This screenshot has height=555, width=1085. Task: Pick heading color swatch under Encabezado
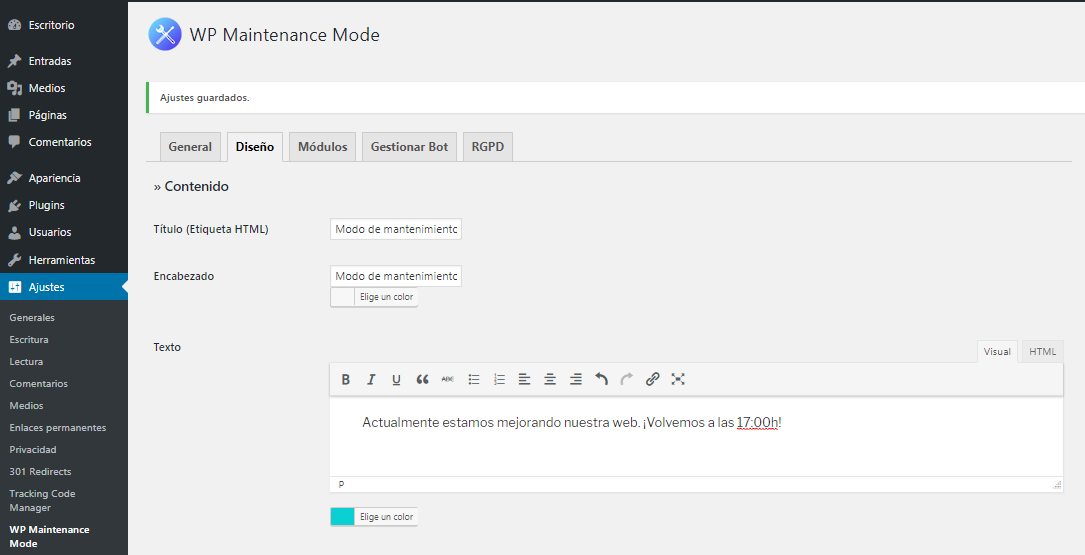tap(343, 297)
